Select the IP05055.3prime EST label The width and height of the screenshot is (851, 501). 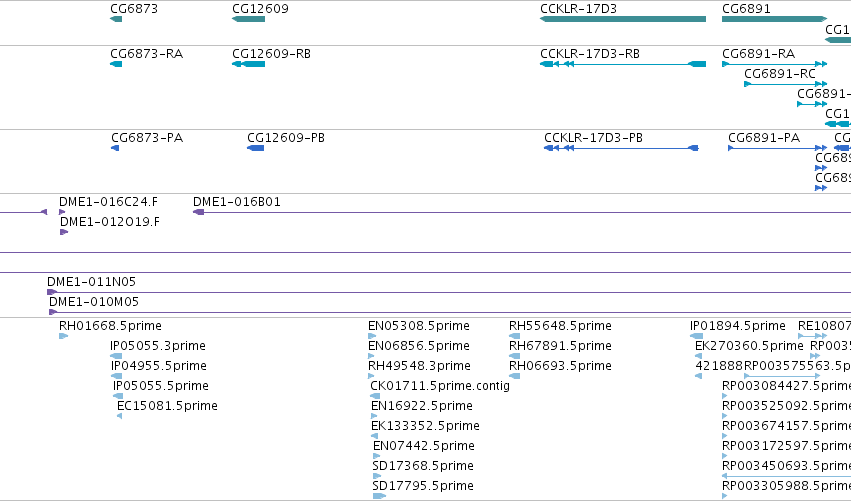157,346
